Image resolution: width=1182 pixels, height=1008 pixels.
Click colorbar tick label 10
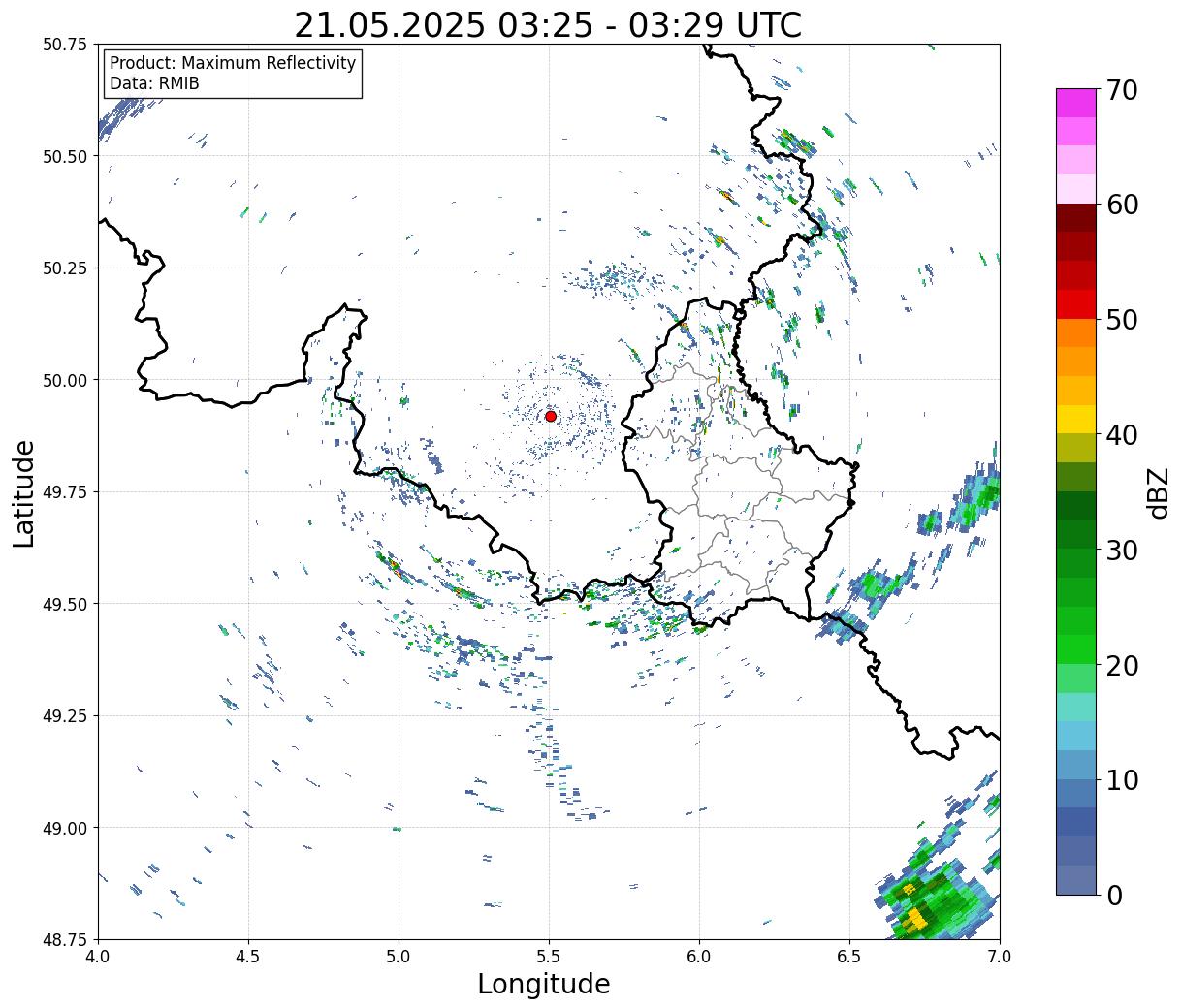1122,779
